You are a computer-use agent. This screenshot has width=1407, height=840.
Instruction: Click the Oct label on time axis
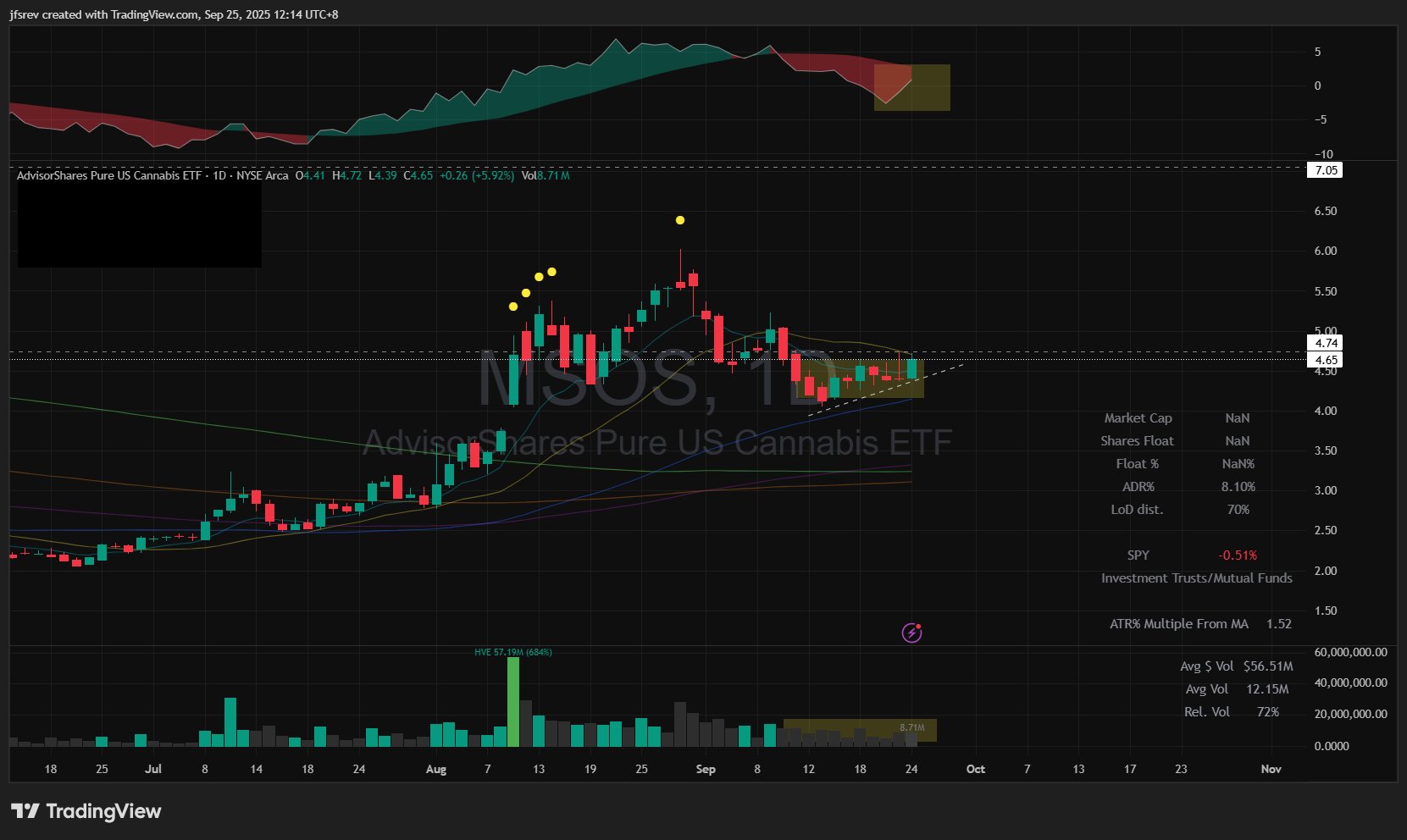pyautogui.click(x=975, y=769)
